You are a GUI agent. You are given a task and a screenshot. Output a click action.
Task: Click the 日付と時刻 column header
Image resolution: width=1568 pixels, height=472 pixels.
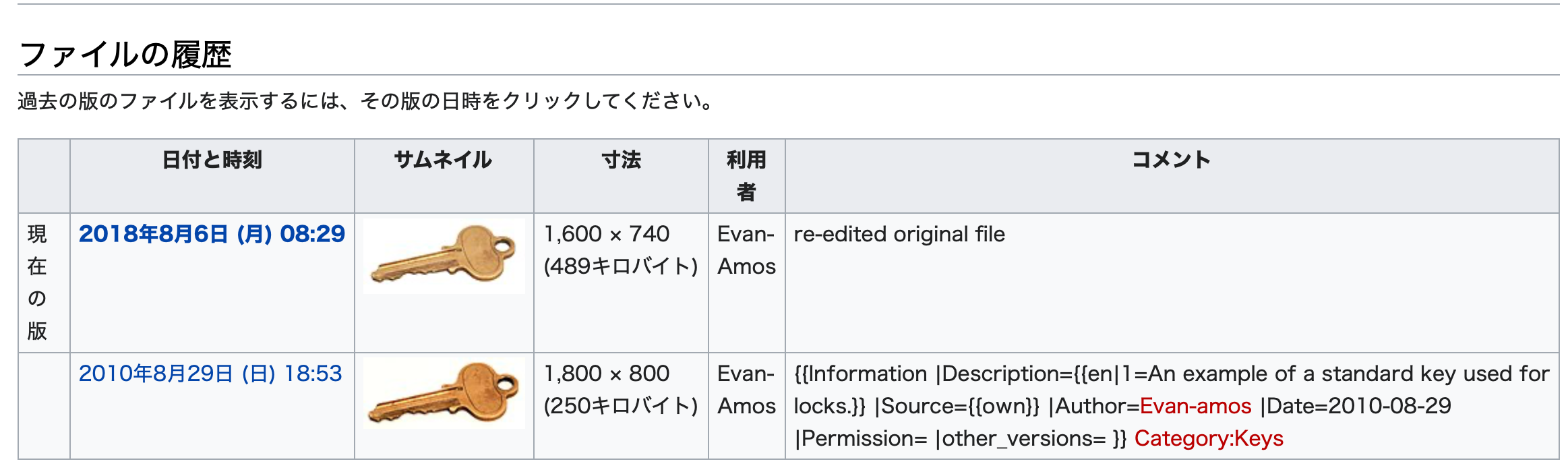(212, 160)
